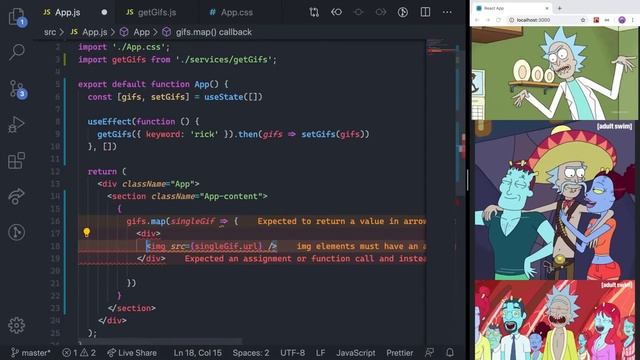Viewport: 640px width, 360px height.
Task: Click the localhost:3000 address bar
Action: coord(546,20)
